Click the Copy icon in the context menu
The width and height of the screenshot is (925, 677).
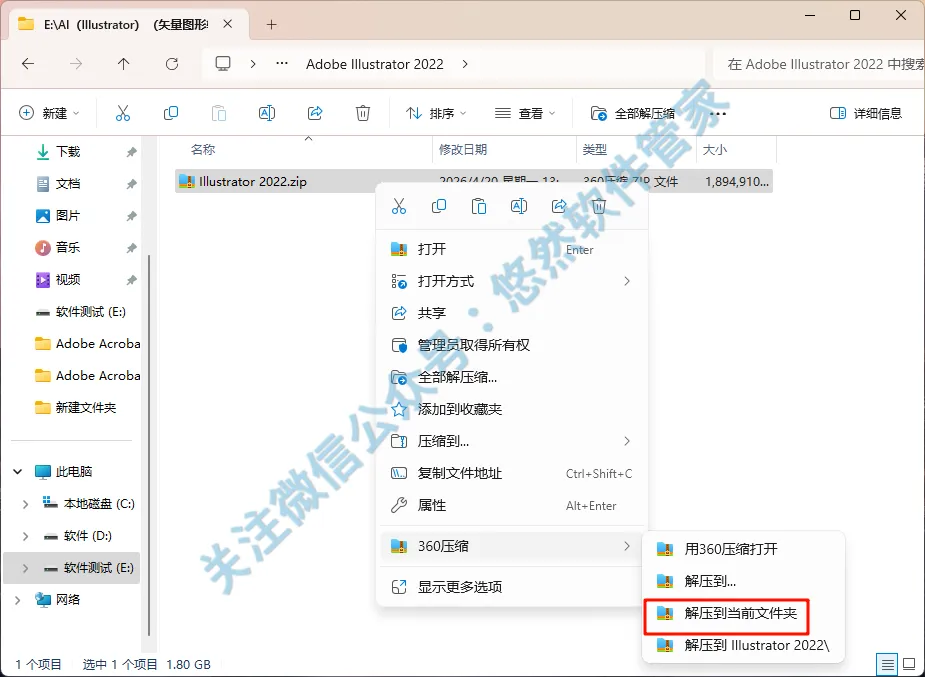click(x=439, y=206)
